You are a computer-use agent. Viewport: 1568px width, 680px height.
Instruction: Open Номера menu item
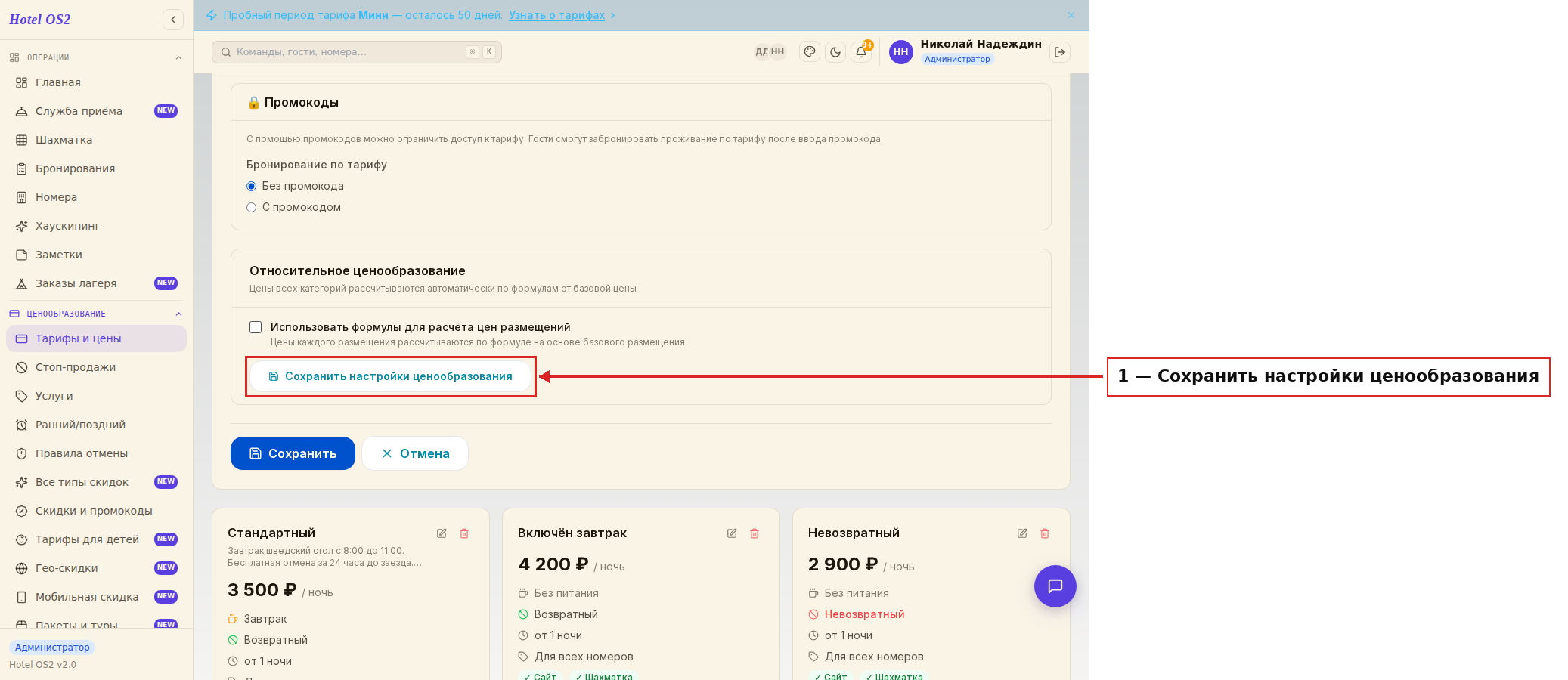(96, 197)
